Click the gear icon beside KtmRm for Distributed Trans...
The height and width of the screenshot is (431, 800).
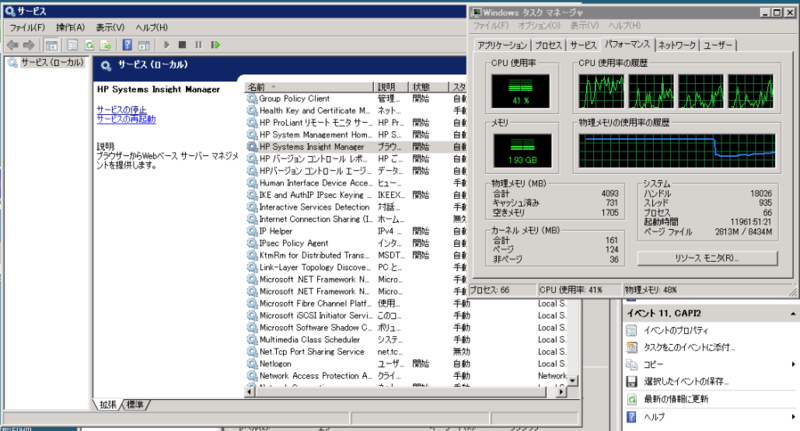click(x=252, y=255)
